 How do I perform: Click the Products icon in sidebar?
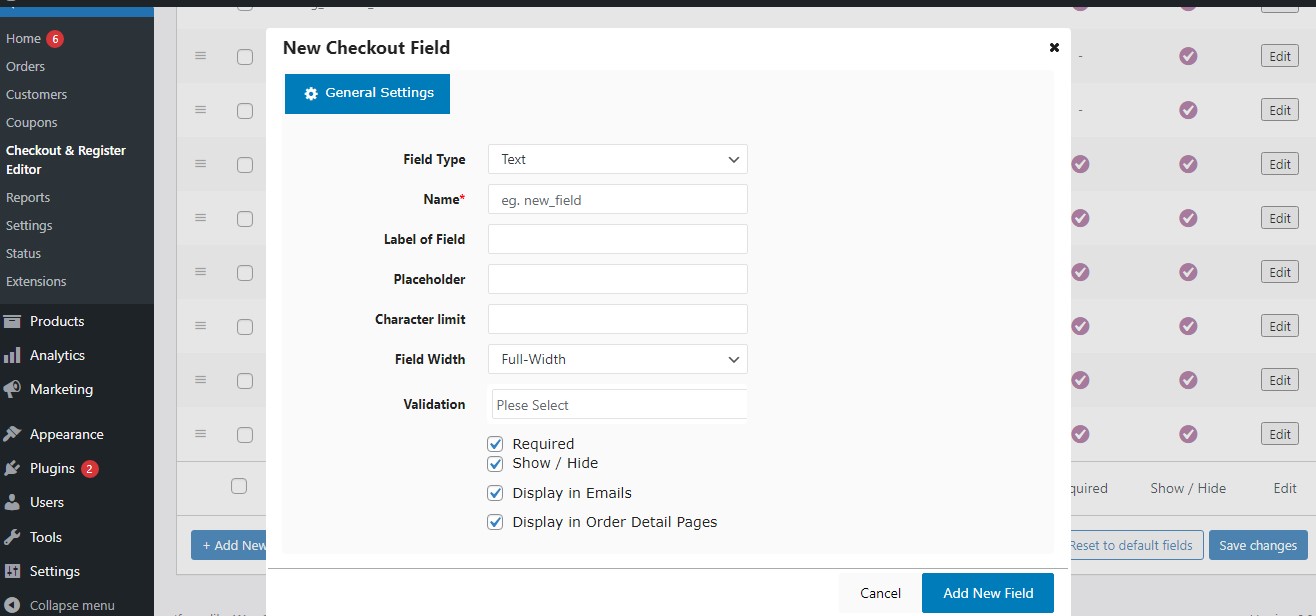pyautogui.click(x=12, y=321)
